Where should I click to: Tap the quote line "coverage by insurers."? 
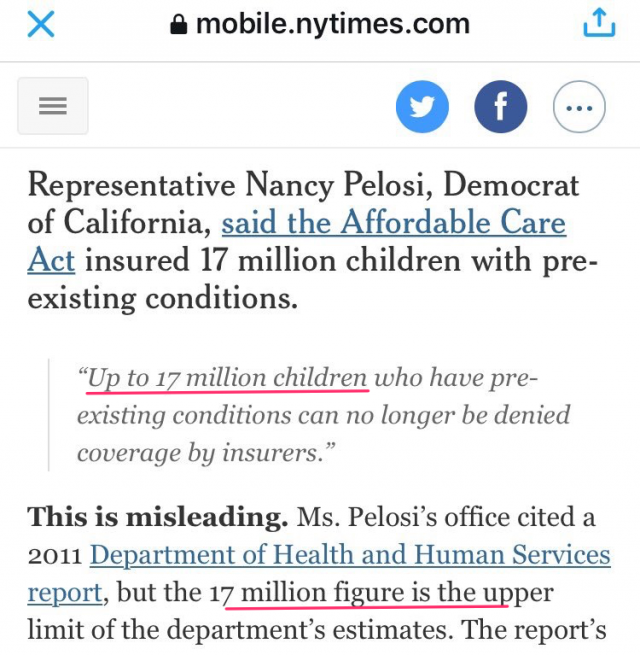[205, 451]
